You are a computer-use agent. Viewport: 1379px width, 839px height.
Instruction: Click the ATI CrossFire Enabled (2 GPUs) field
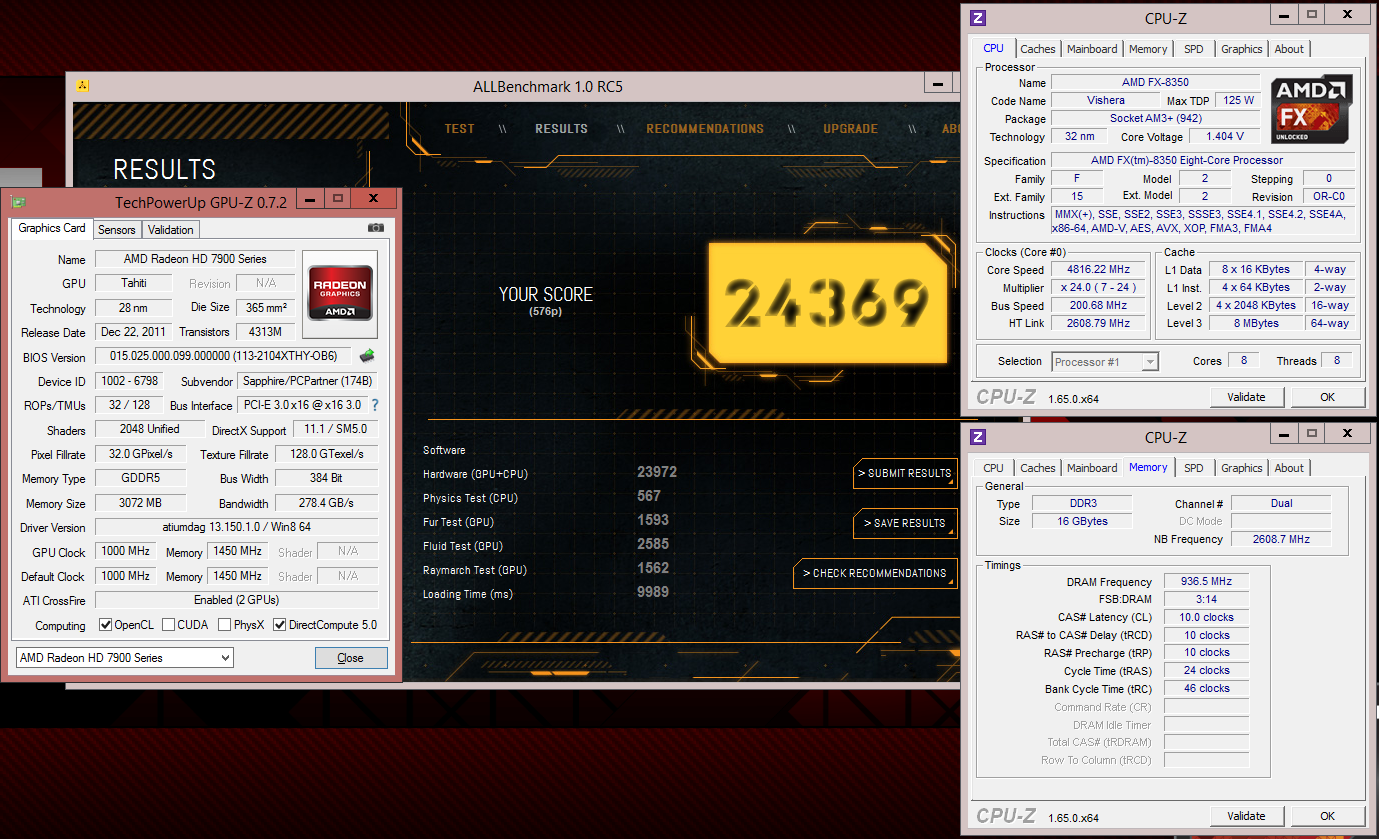[236, 600]
